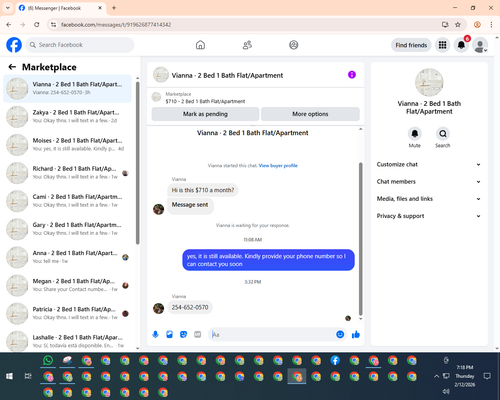
Task: Click Find friends button
Action: pyautogui.click(x=411, y=45)
